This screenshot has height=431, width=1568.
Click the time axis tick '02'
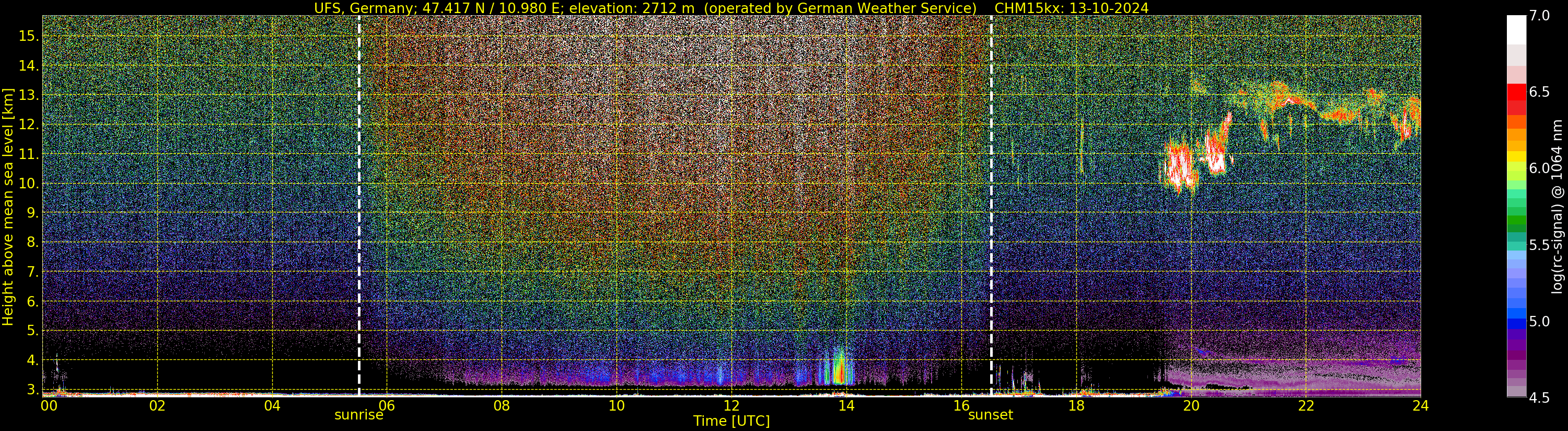(x=158, y=405)
